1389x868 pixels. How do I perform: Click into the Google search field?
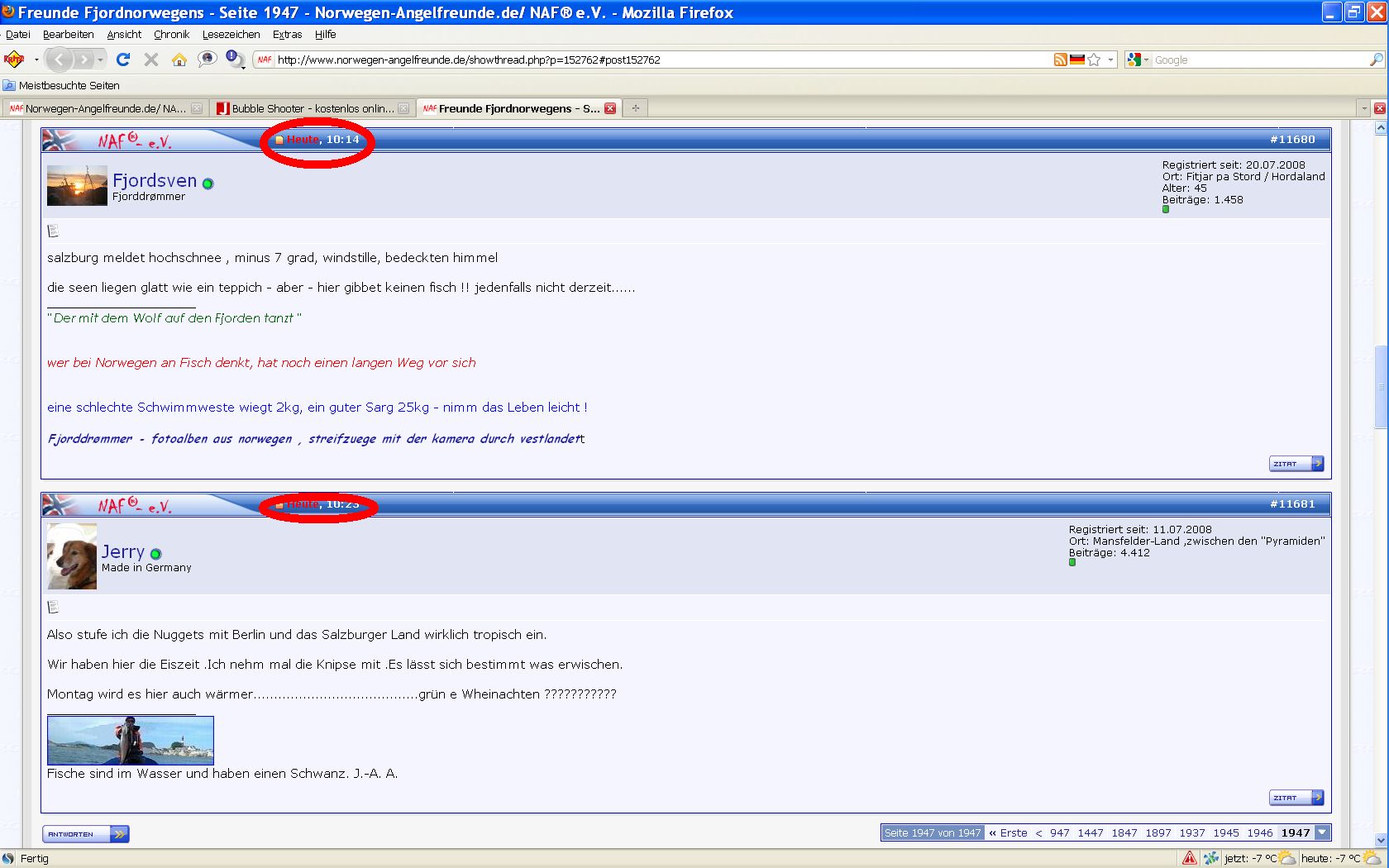[x=1257, y=60]
